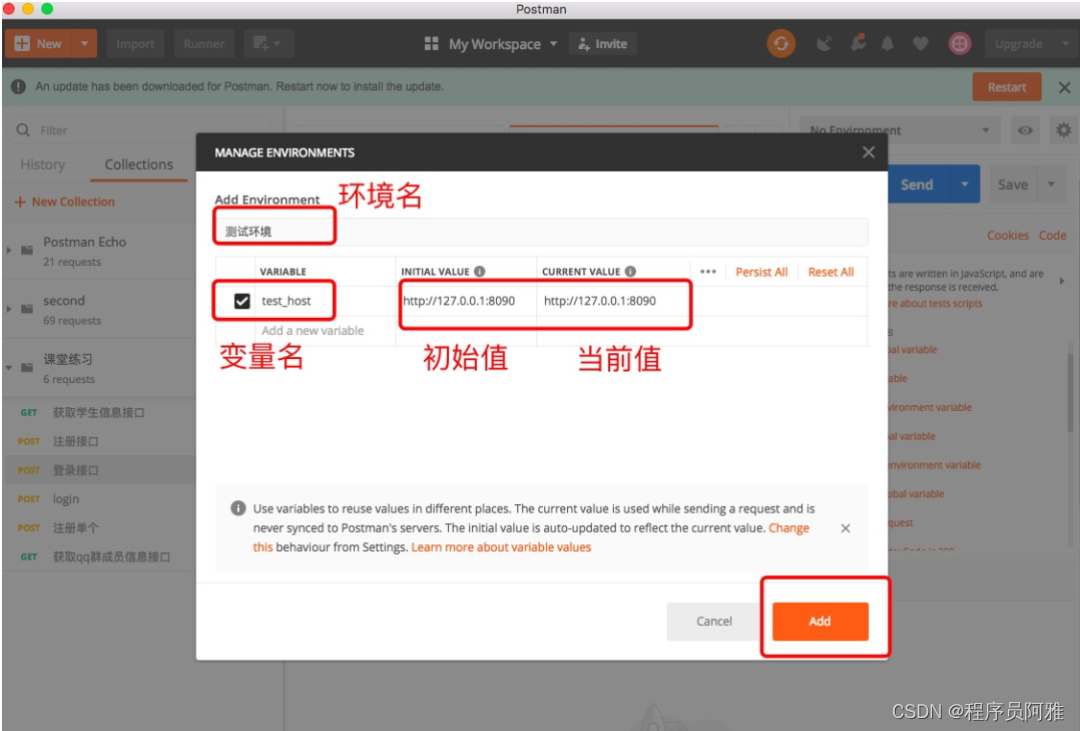Click the info icon in update banner

pos(19,87)
